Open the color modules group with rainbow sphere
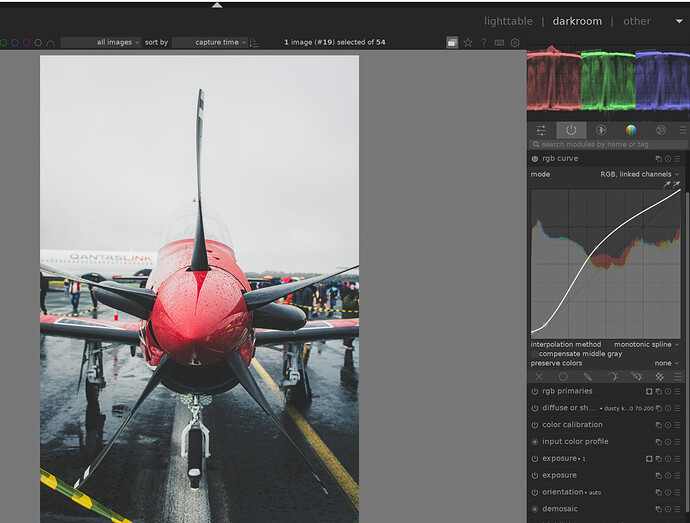690x523 pixels. pyautogui.click(x=631, y=130)
